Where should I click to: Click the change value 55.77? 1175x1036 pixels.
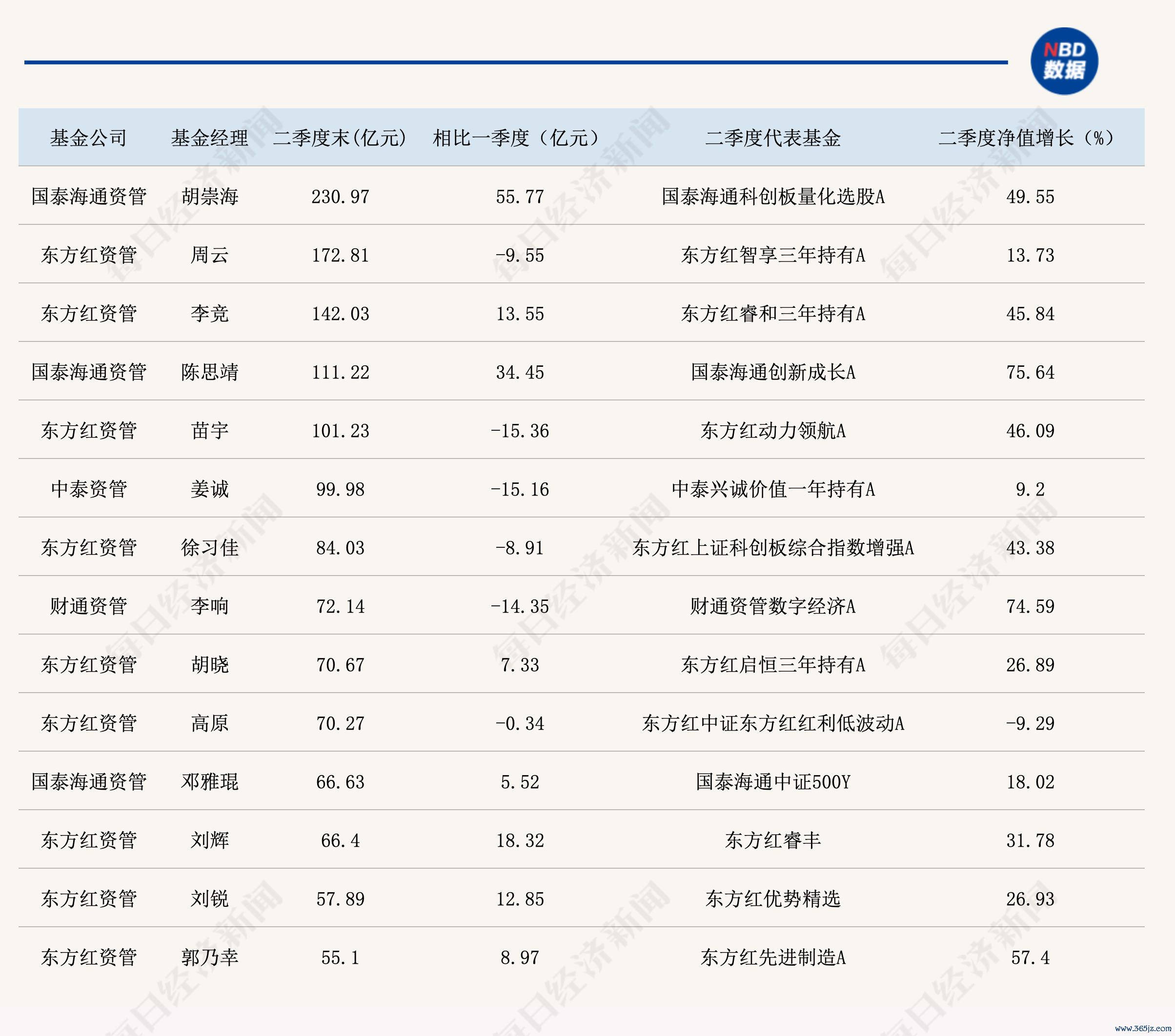click(520, 197)
